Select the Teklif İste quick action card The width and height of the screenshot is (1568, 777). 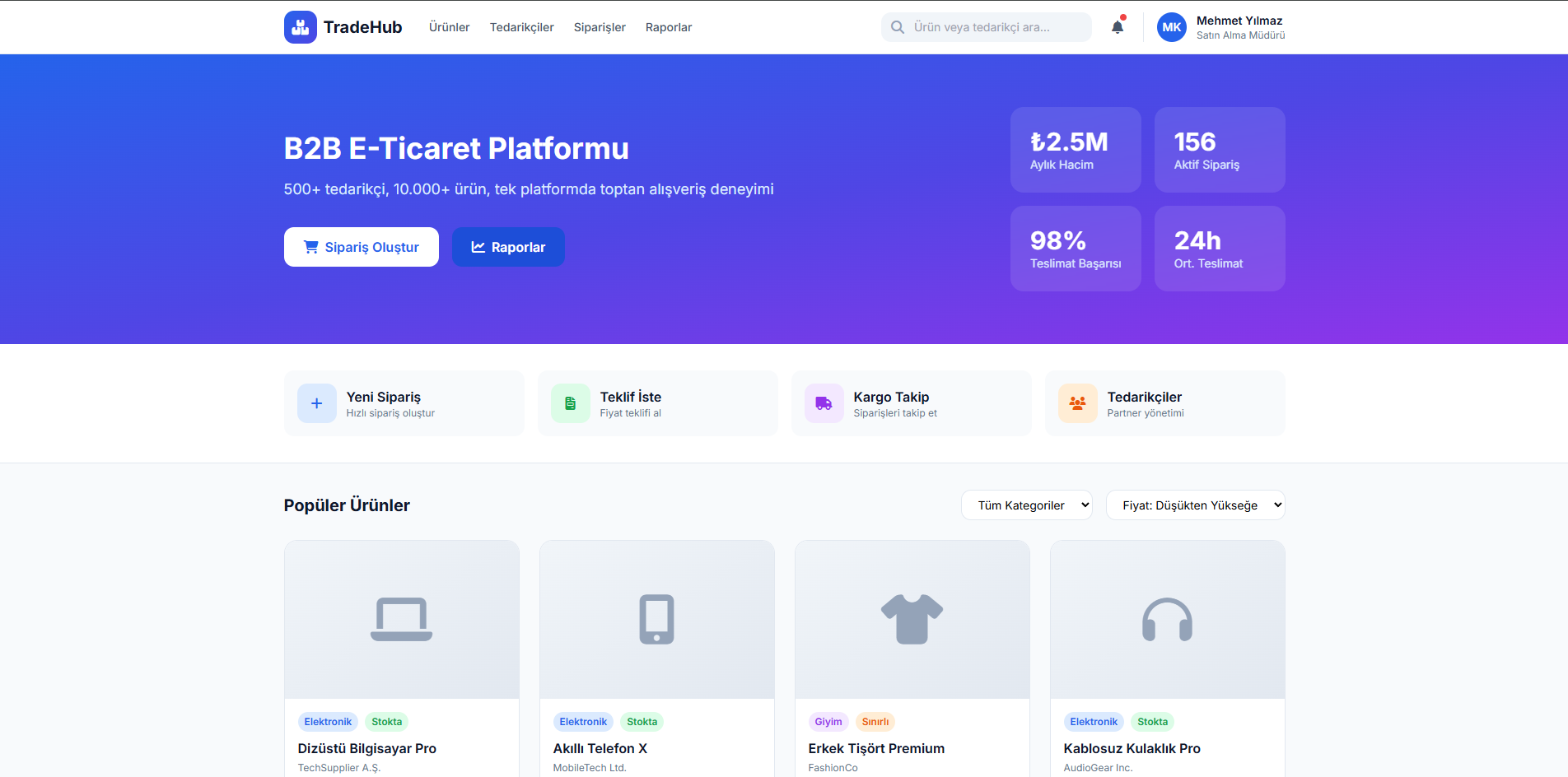(x=658, y=403)
